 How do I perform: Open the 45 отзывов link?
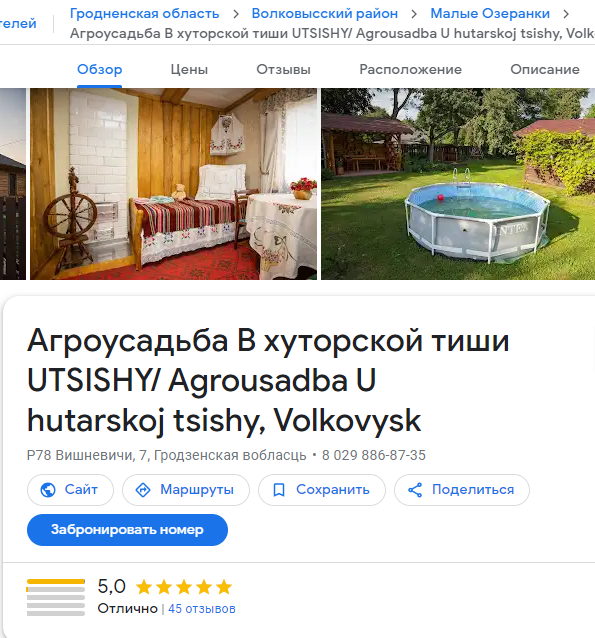point(202,609)
